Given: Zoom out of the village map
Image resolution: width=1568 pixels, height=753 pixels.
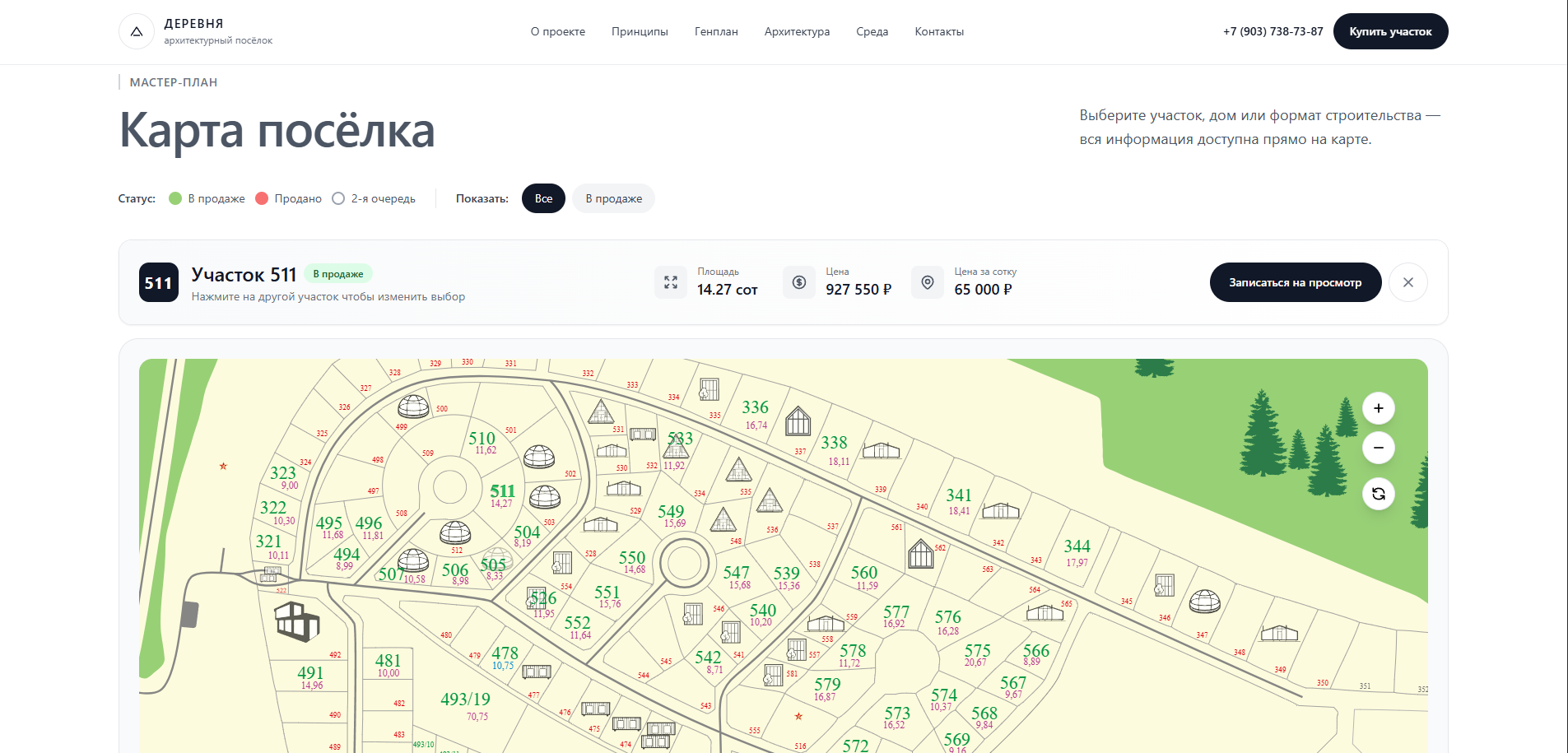Looking at the screenshot, I should pyautogui.click(x=1379, y=448).
